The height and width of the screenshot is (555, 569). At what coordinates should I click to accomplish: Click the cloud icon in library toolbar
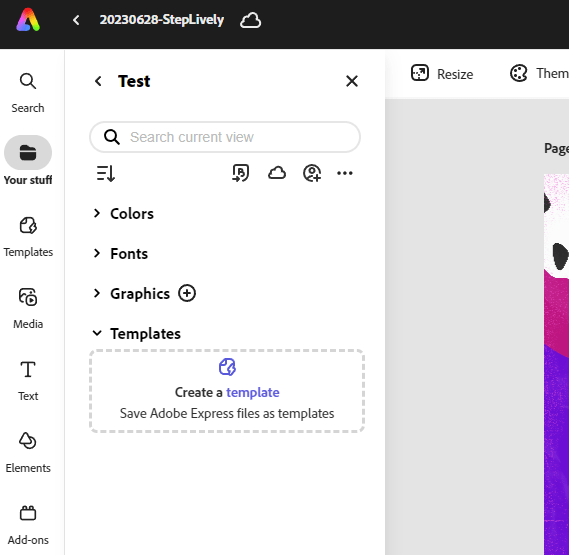[277, 173]
